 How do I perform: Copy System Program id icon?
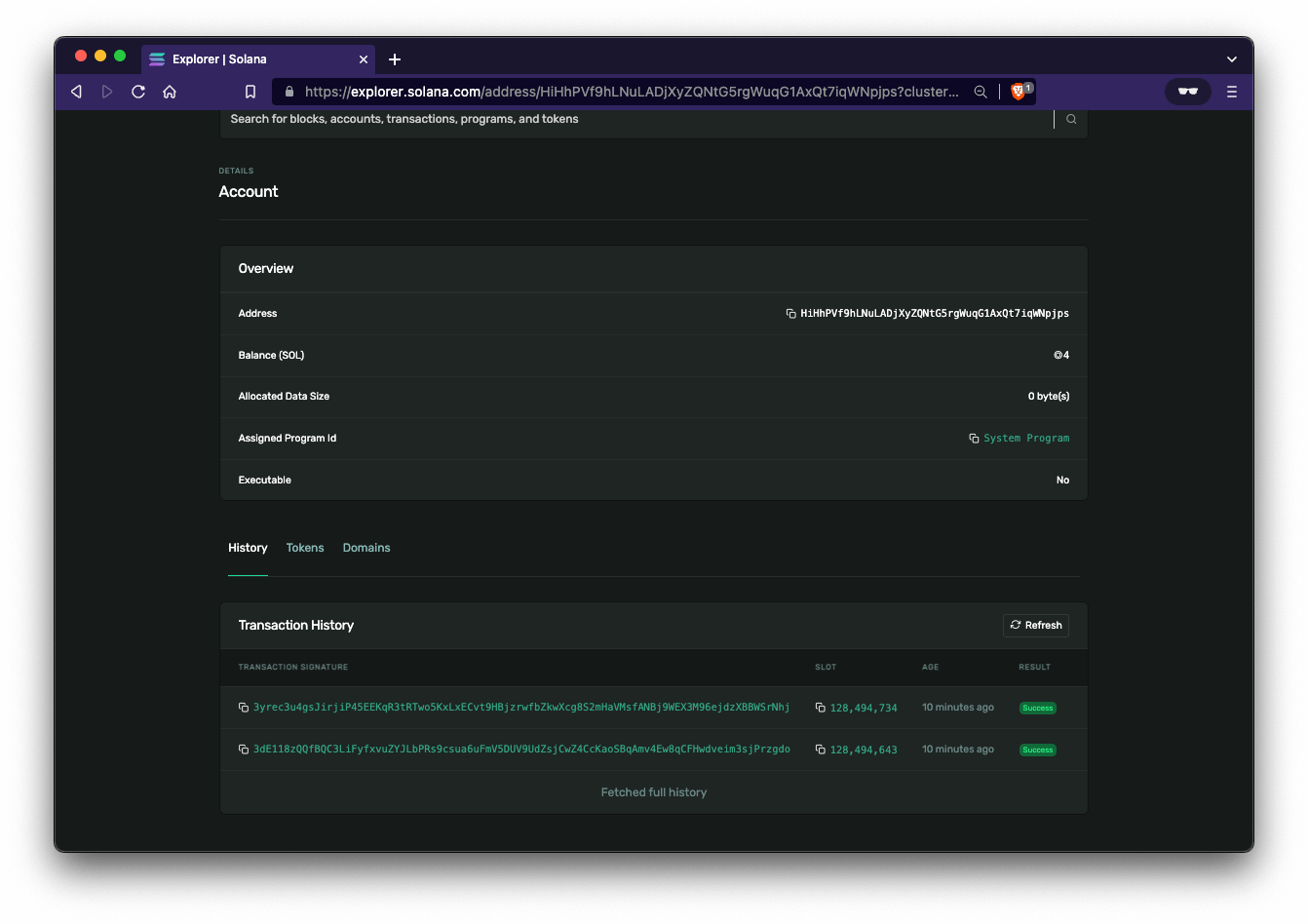coord(974,439)
